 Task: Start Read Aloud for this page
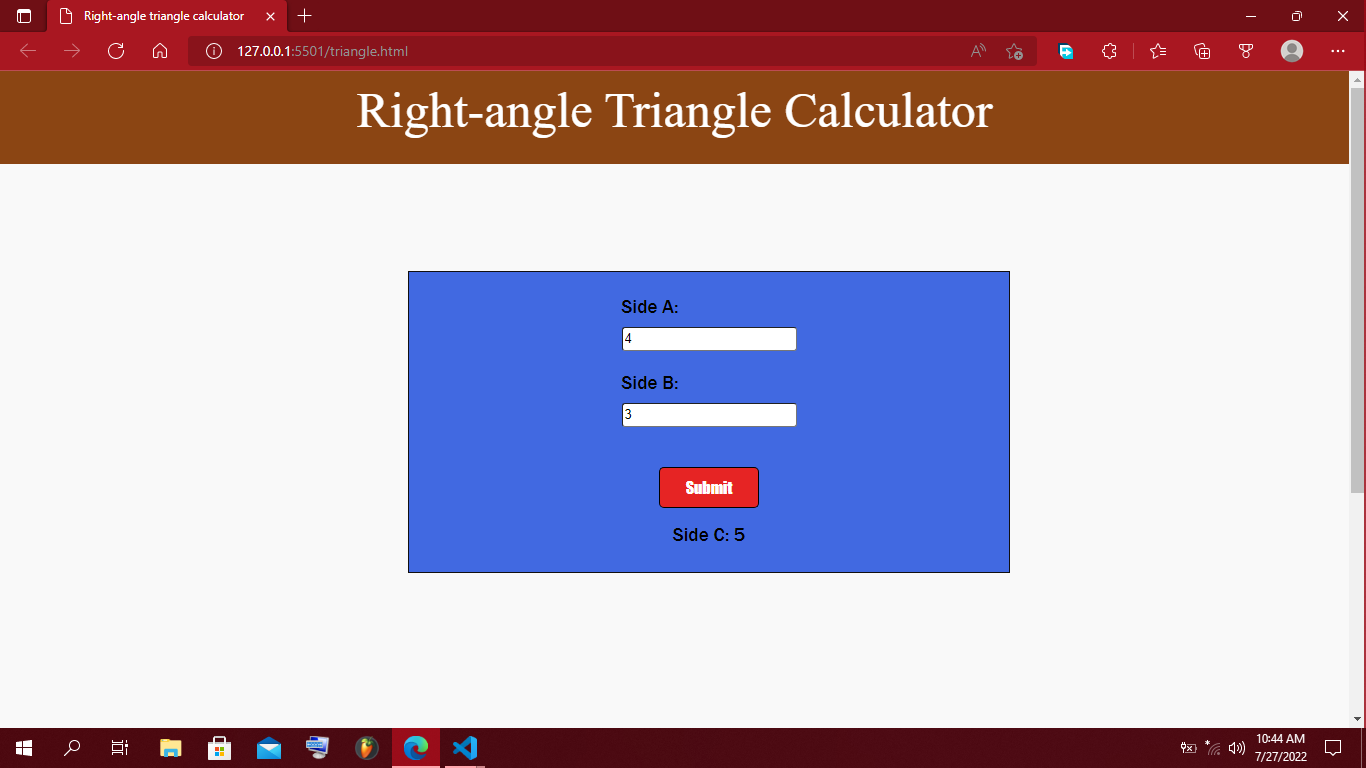[977, 51]
